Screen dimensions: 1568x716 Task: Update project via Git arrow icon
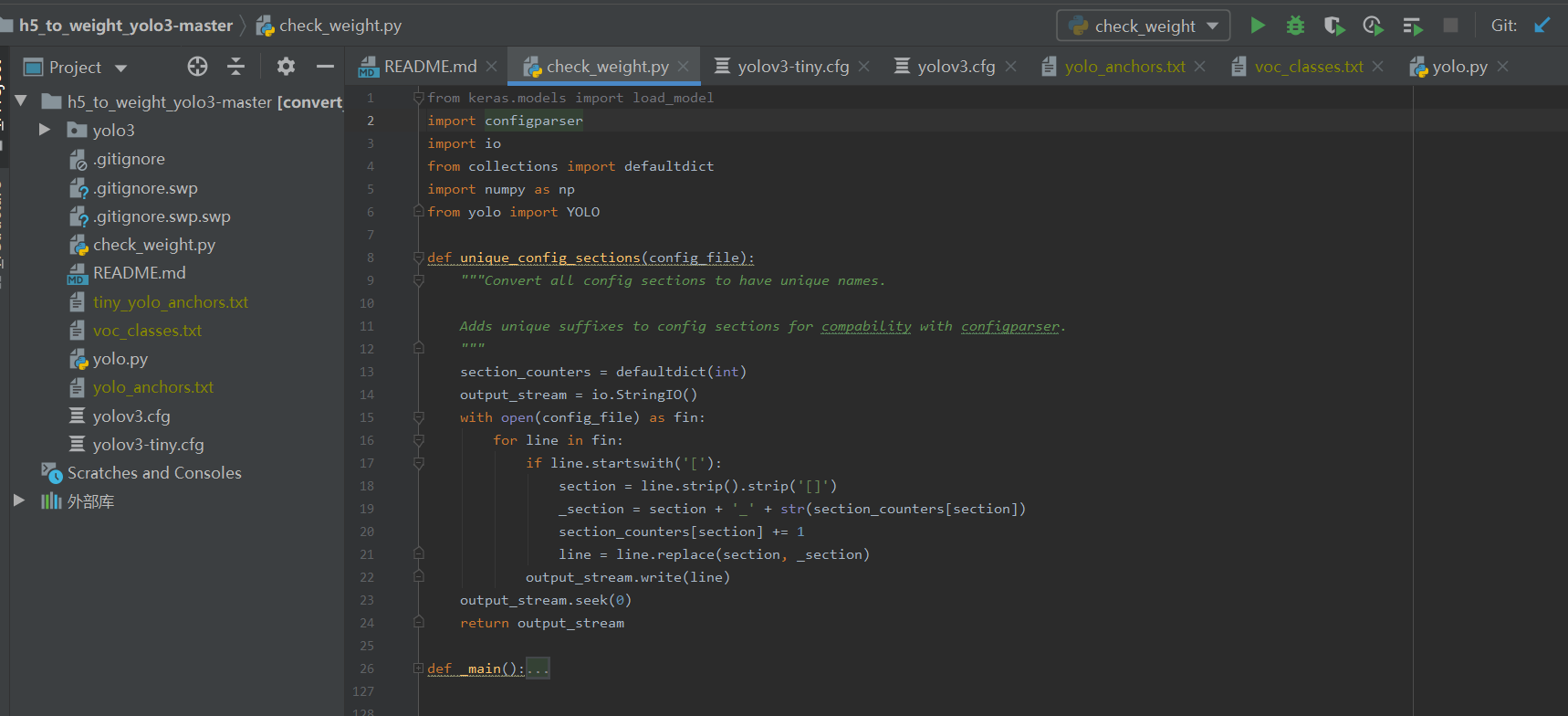pyautogui.click(x=1542, y=26)
